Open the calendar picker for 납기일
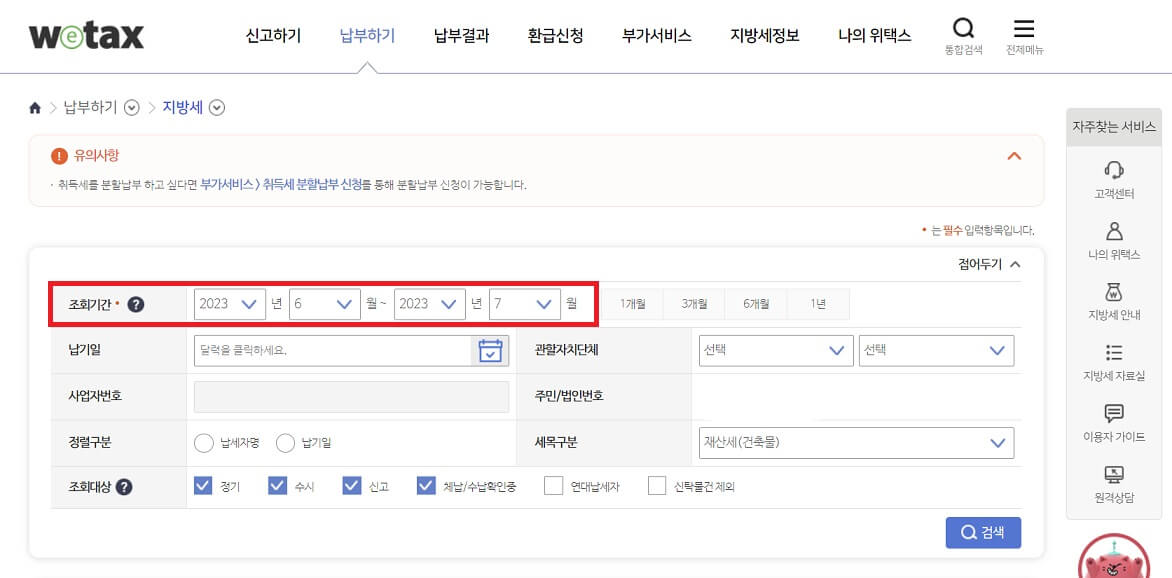Viewport: 1172px width, 578px height. pos(489,350)
